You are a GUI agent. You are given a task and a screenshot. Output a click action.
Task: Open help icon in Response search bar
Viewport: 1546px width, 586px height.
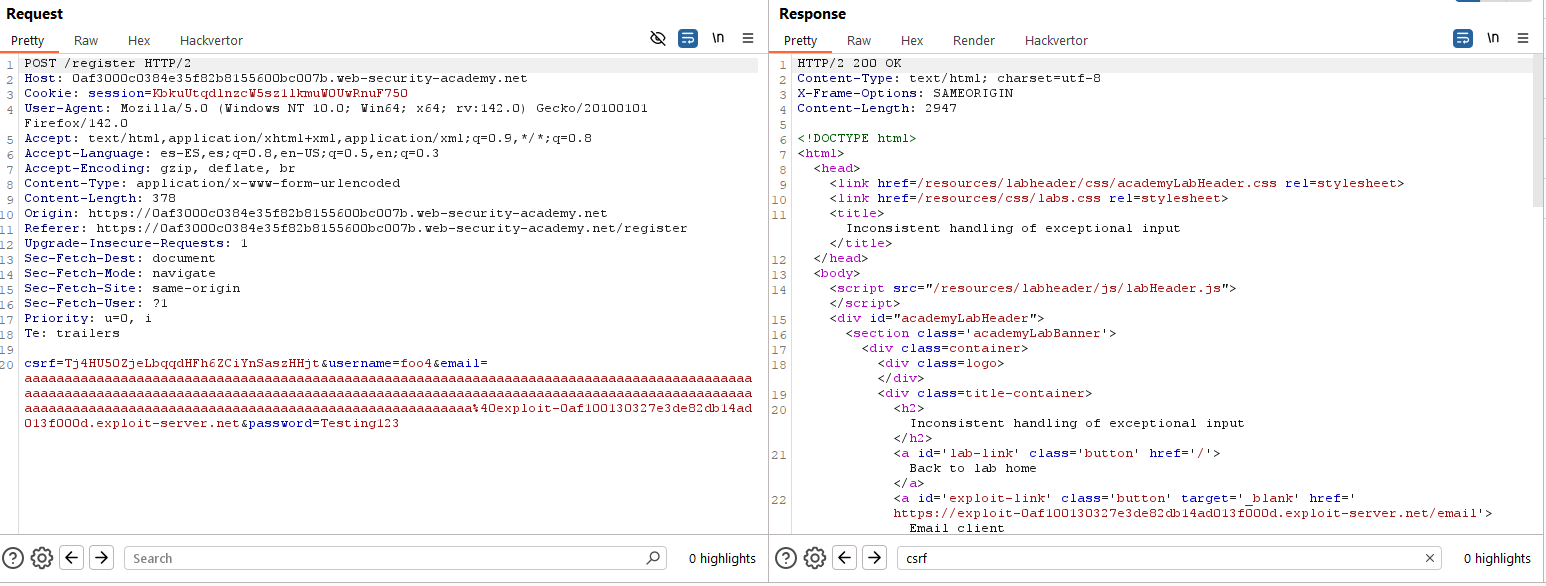(x=786, y=558)
